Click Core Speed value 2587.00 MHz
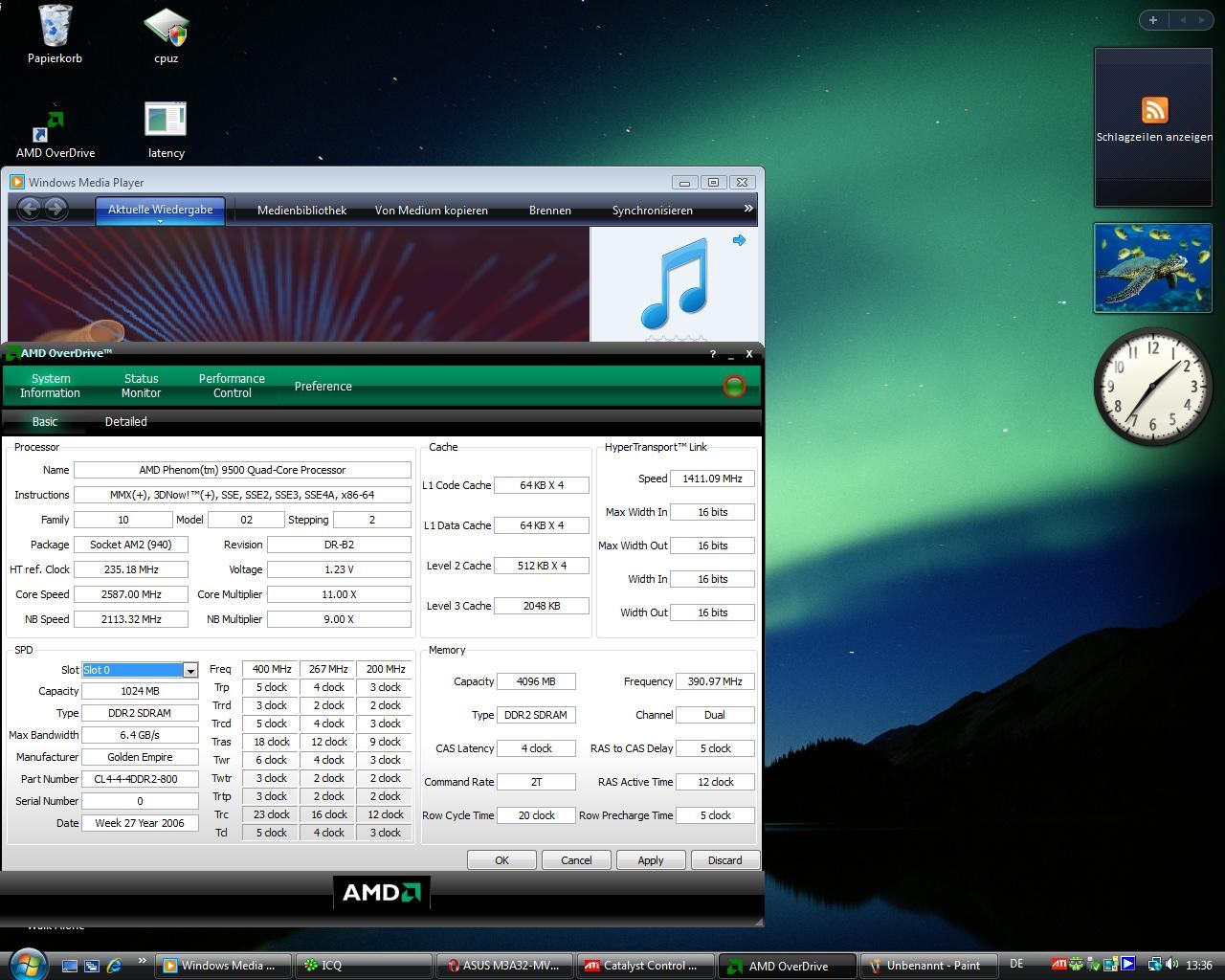The width and height of the screenshot is (1225, 980). (131, 594)
